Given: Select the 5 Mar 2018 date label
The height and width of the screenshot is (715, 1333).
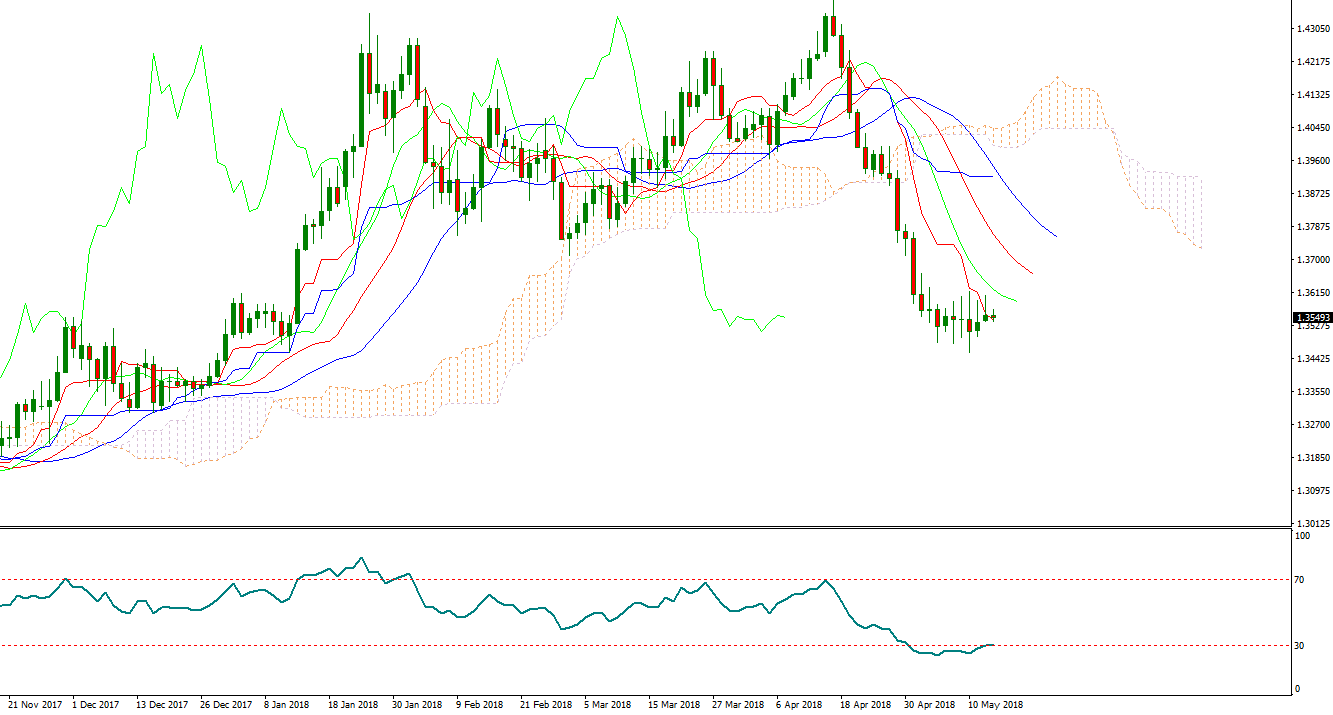Looking at the screenshot, I should (608, 704).
